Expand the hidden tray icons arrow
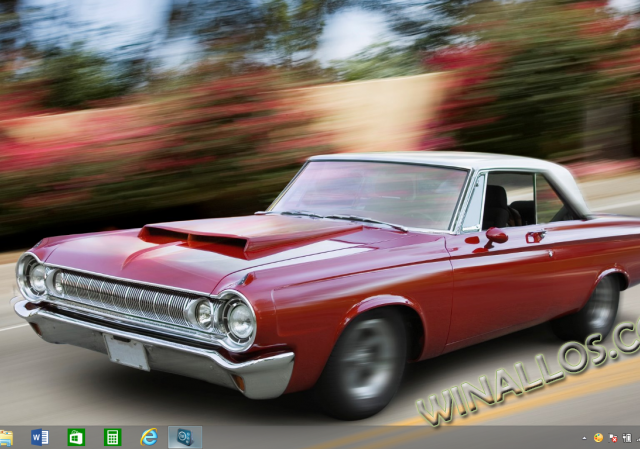 click(584, 438)
